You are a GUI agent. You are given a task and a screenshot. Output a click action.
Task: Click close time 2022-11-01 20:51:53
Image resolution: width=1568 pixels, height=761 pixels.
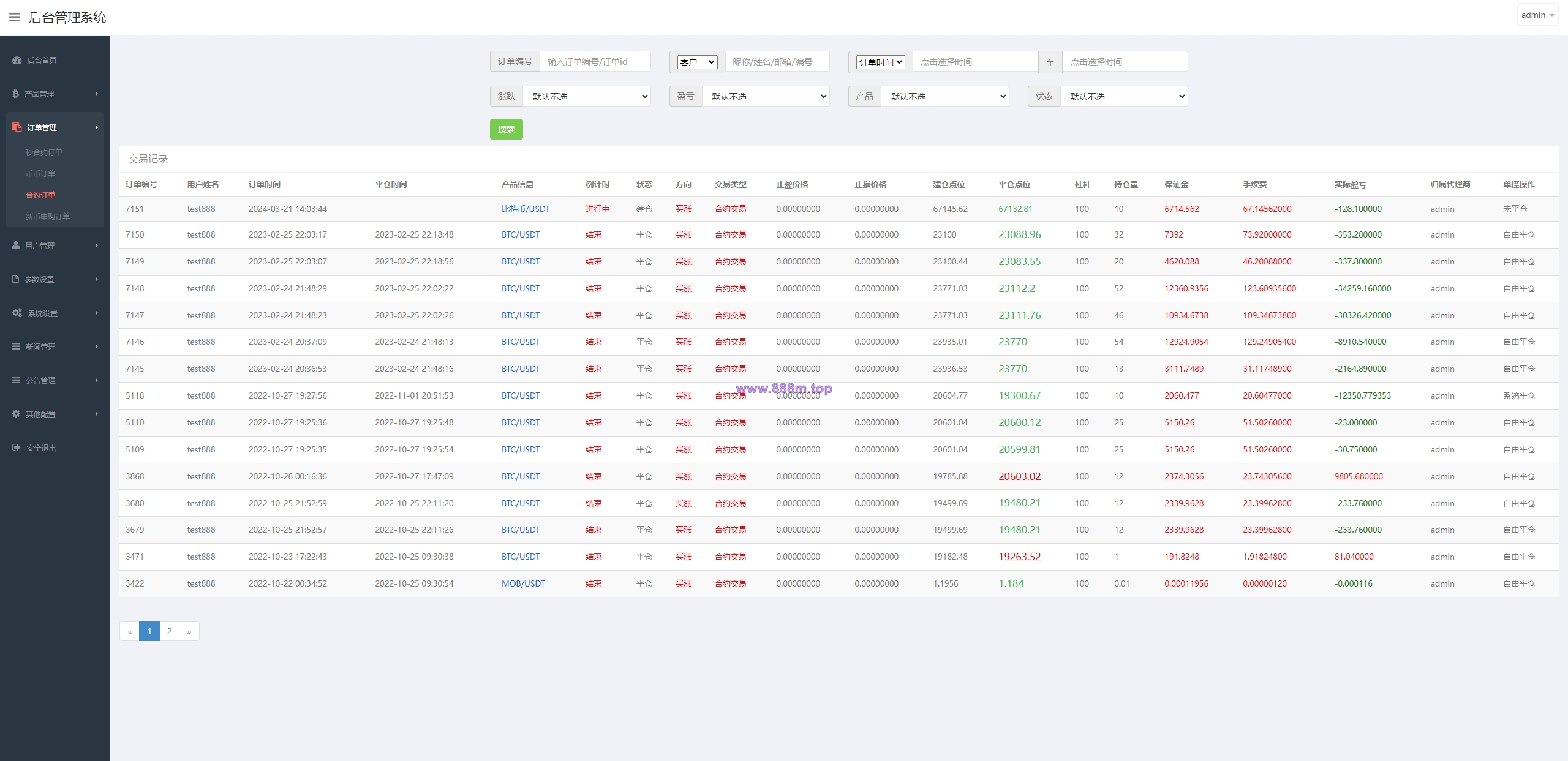pyautogui.click(x=414, y=395)
